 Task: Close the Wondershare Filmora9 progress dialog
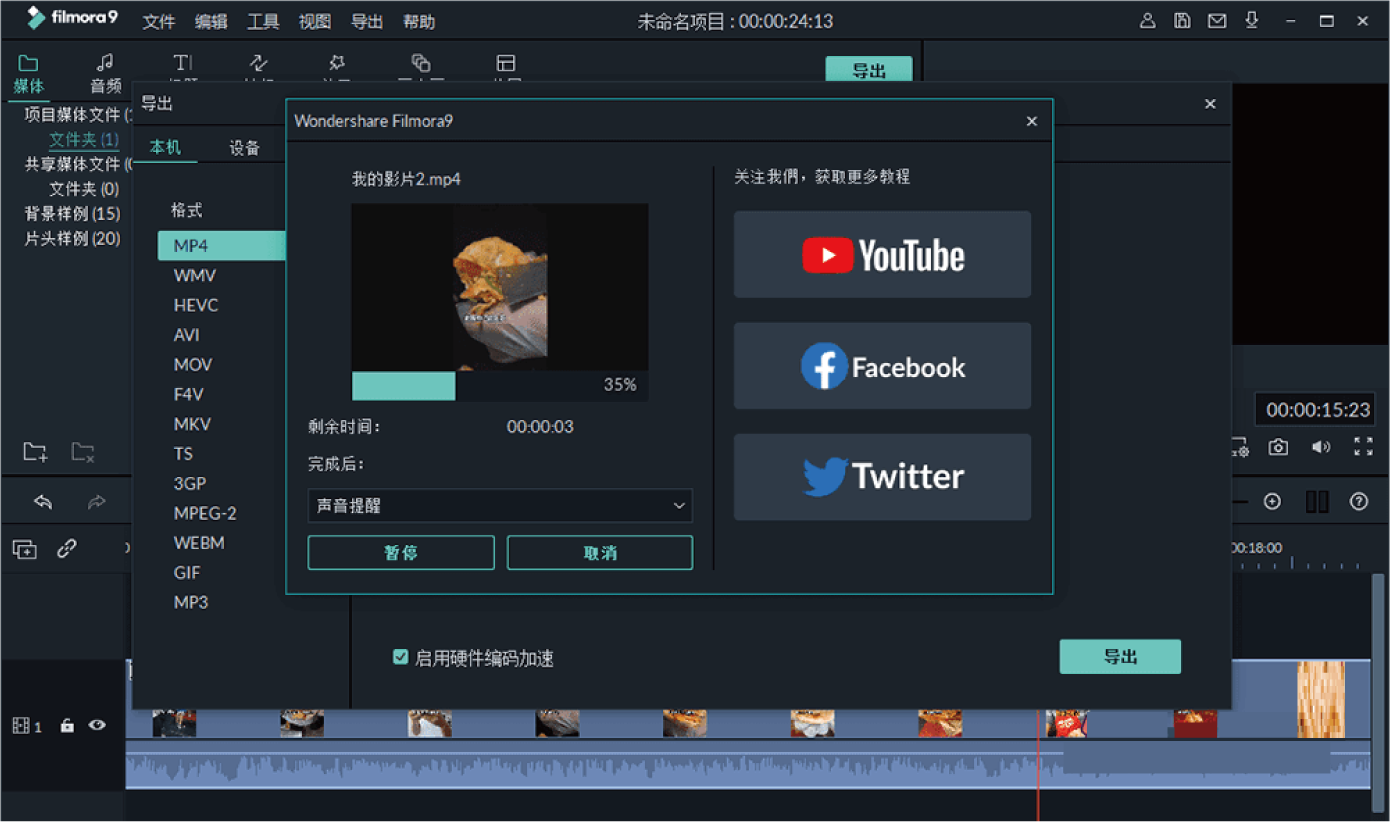[x=1032, y=121]
